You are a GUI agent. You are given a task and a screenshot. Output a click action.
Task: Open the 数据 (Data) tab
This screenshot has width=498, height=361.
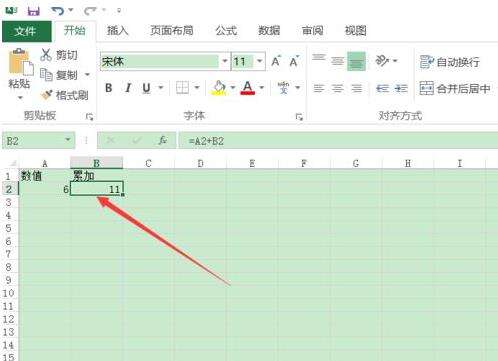269,31
